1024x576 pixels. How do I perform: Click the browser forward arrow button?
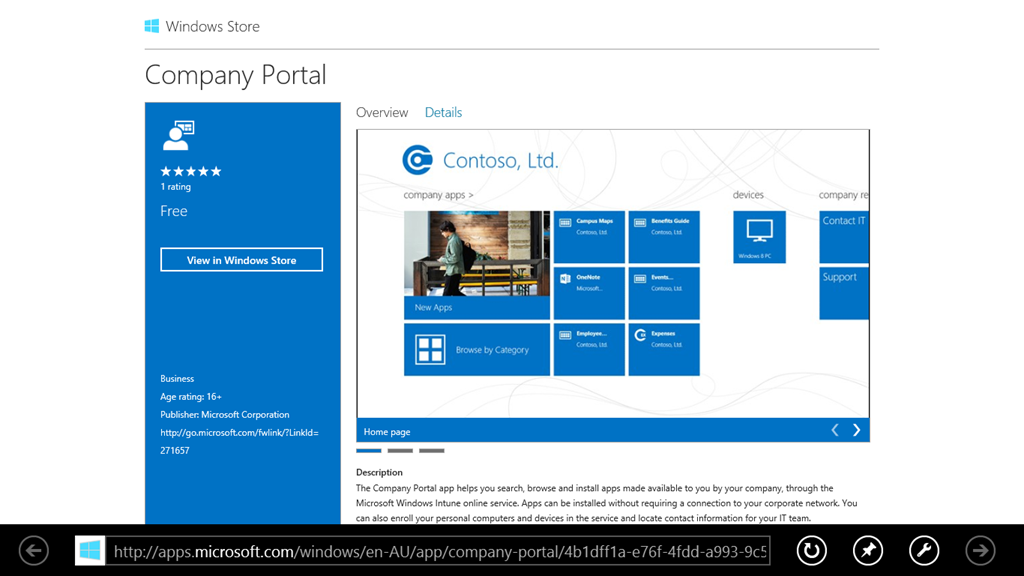pyautogui.click(x=980, y=550)
